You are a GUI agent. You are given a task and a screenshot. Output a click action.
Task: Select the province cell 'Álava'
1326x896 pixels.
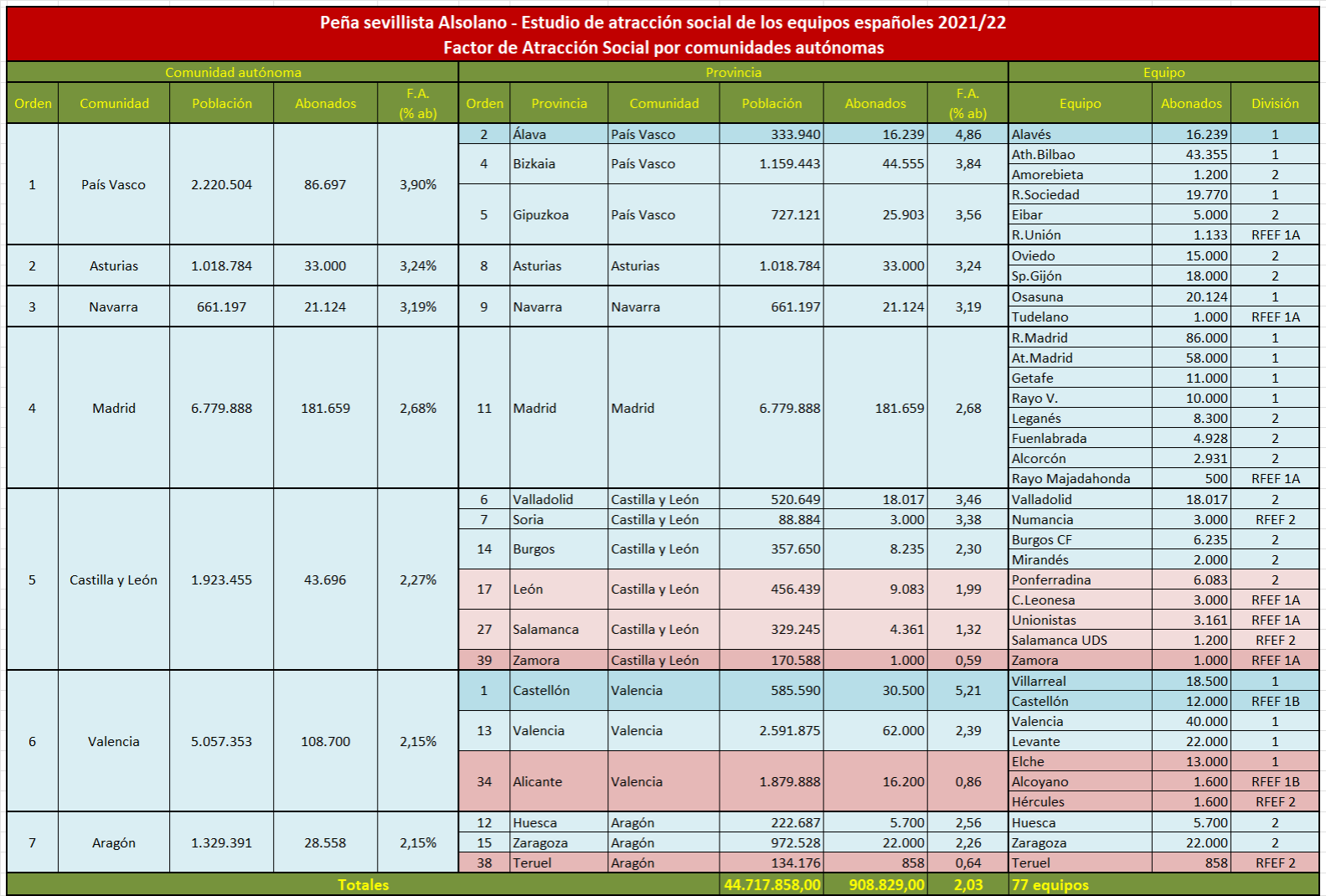559,134
